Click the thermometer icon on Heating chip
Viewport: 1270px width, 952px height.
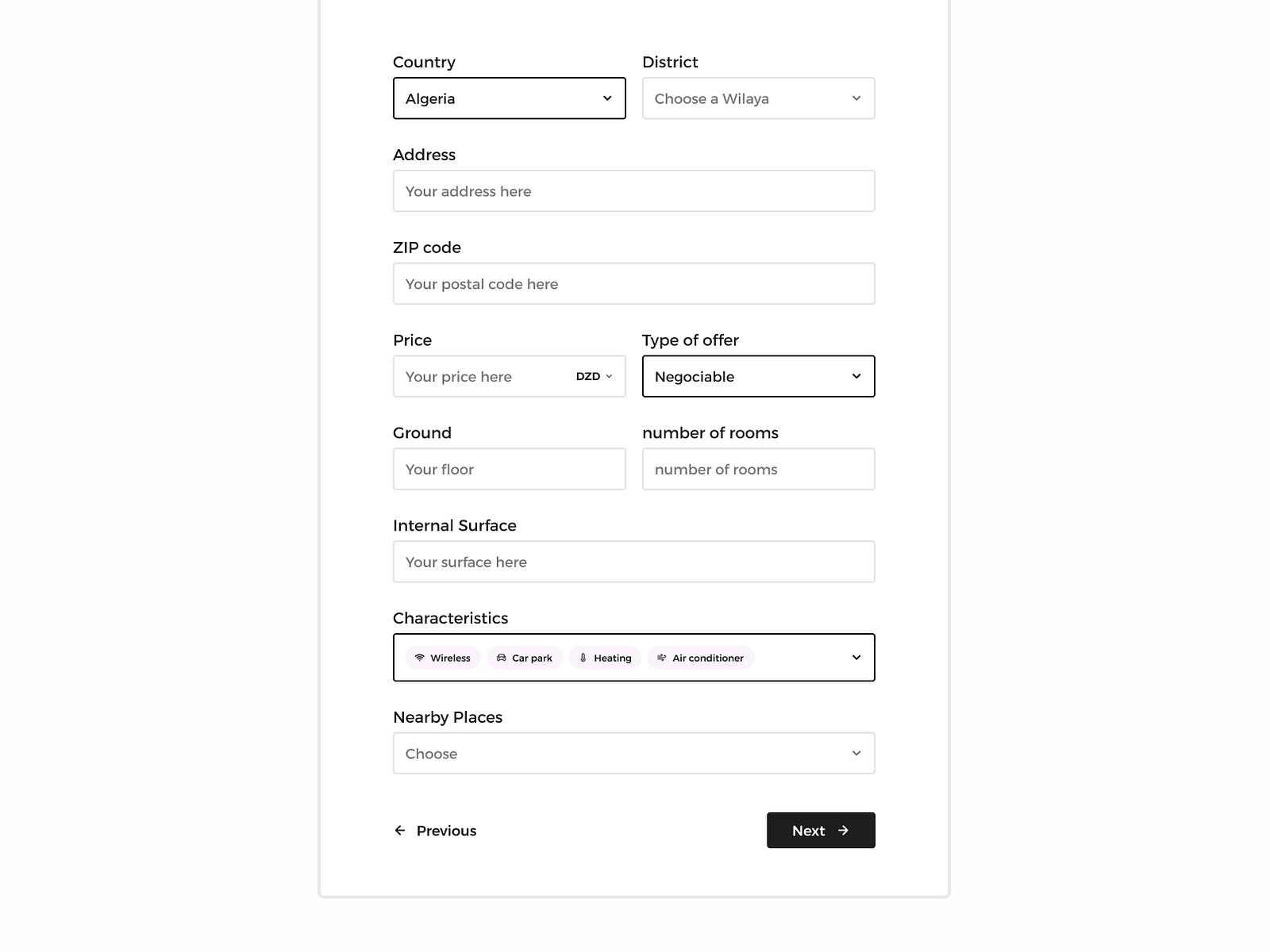click(x=583, y=658)
